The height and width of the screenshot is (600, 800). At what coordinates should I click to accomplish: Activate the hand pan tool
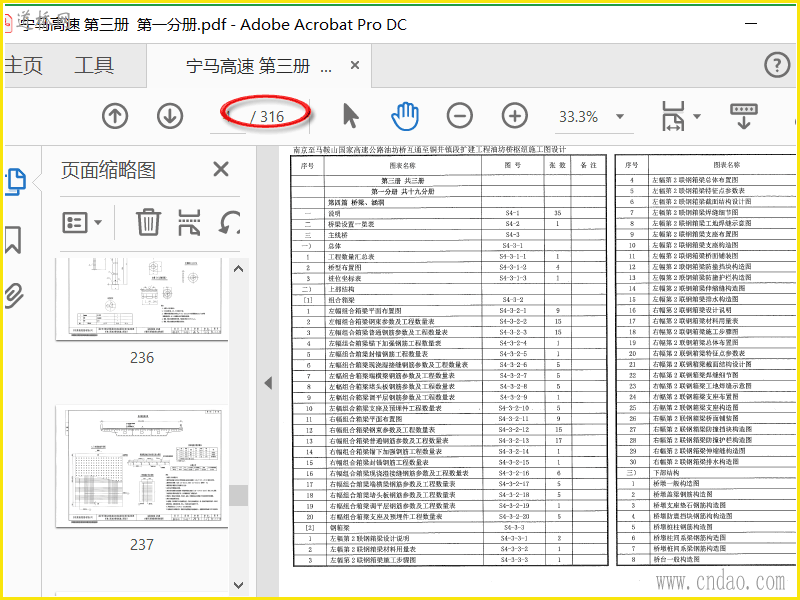(x=405, y=116)
